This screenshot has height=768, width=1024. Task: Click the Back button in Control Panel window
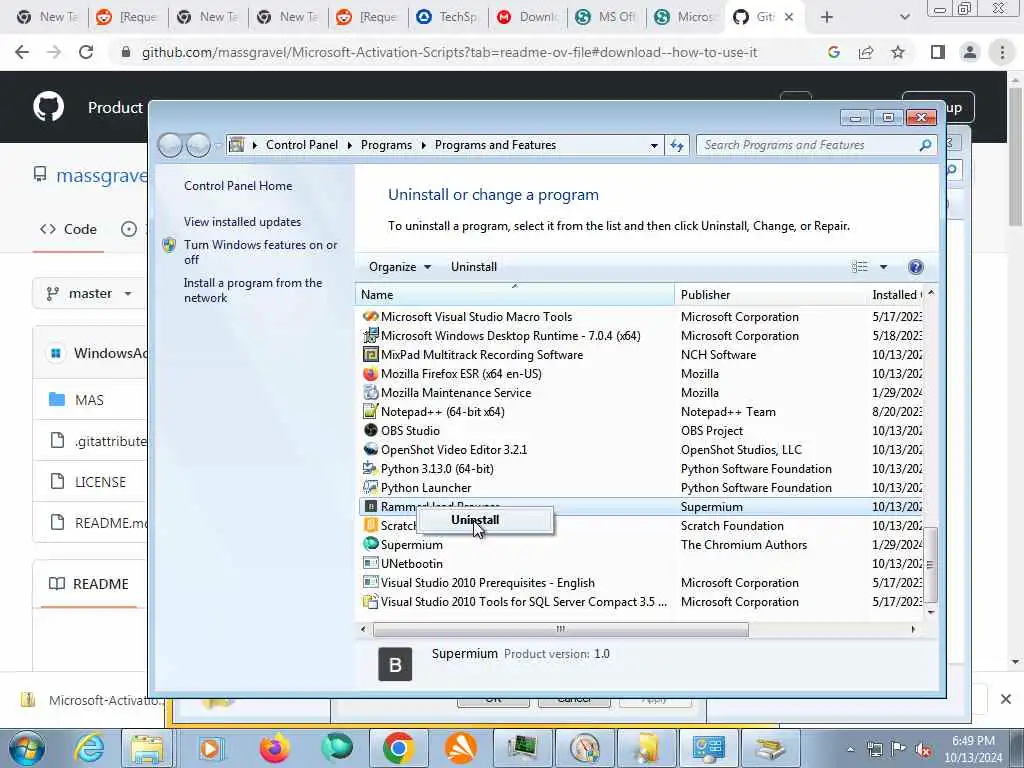pos(170,145)
